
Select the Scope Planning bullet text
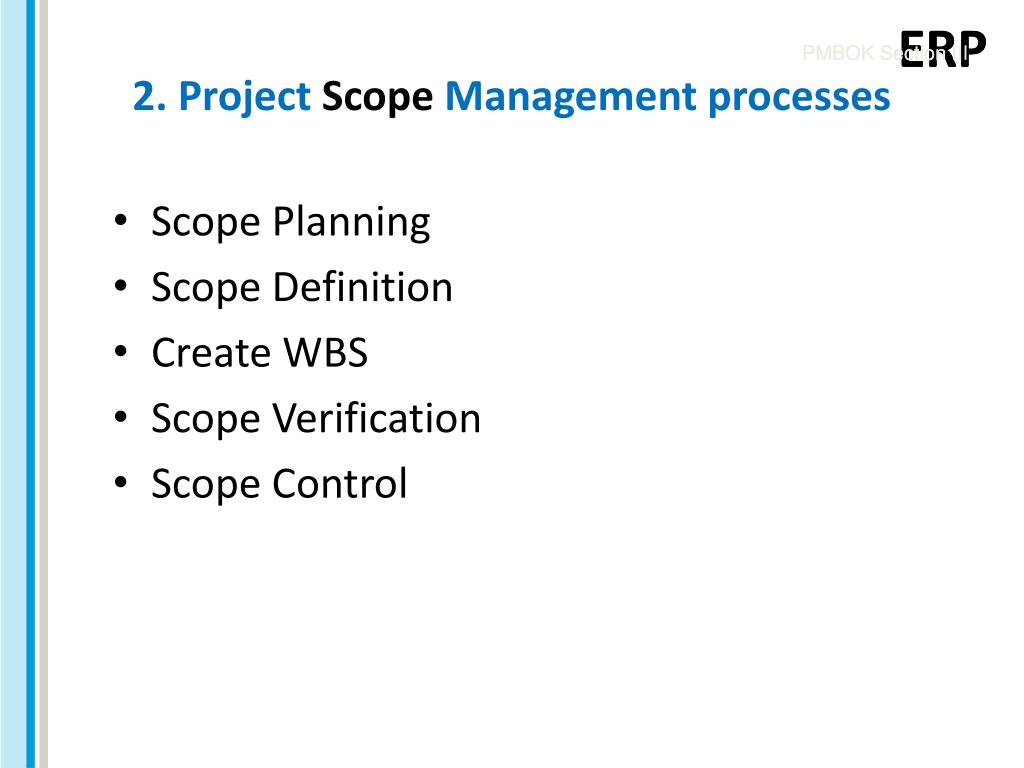click(291, 223)
